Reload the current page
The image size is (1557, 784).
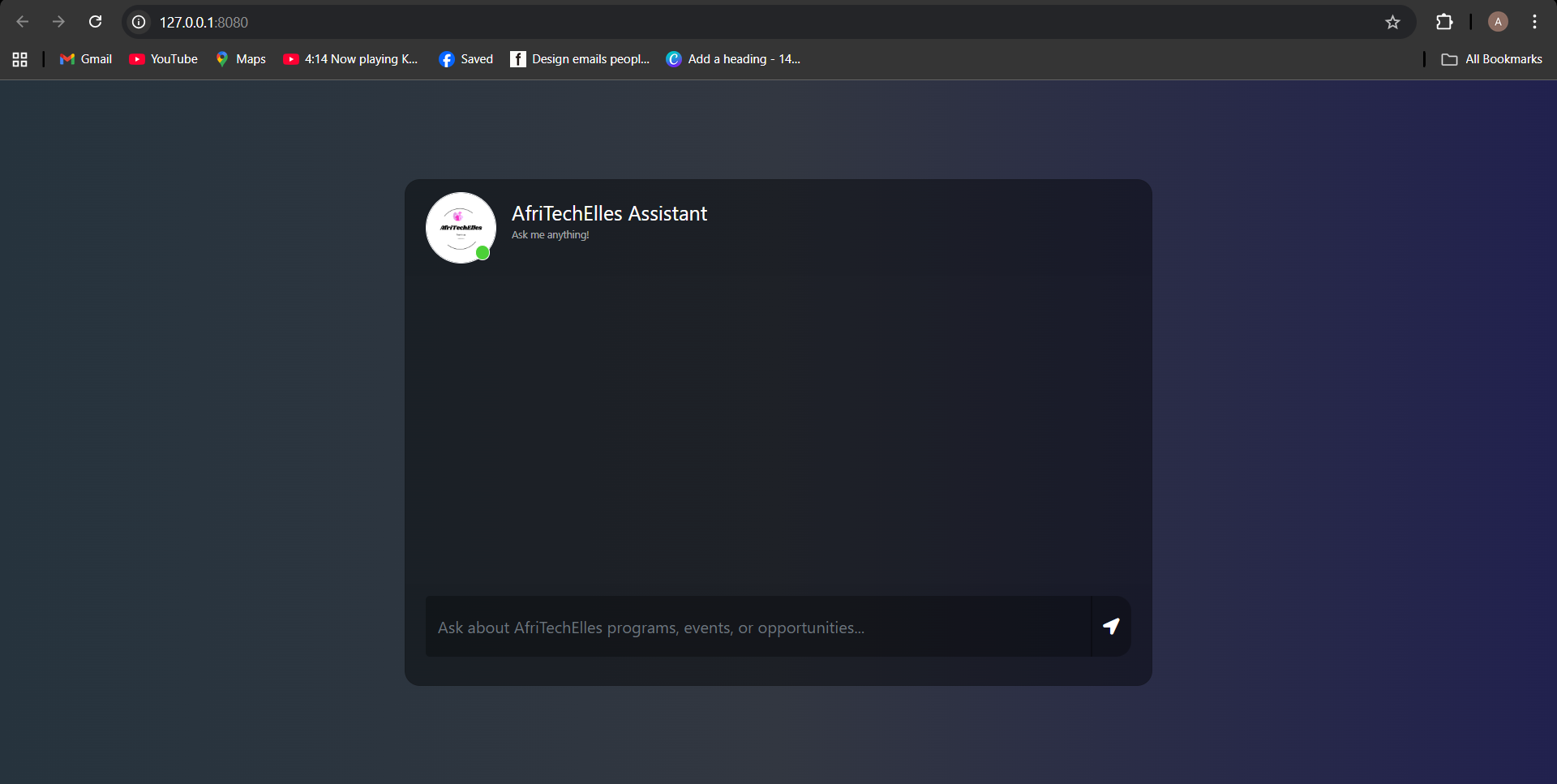coord(95,22)
